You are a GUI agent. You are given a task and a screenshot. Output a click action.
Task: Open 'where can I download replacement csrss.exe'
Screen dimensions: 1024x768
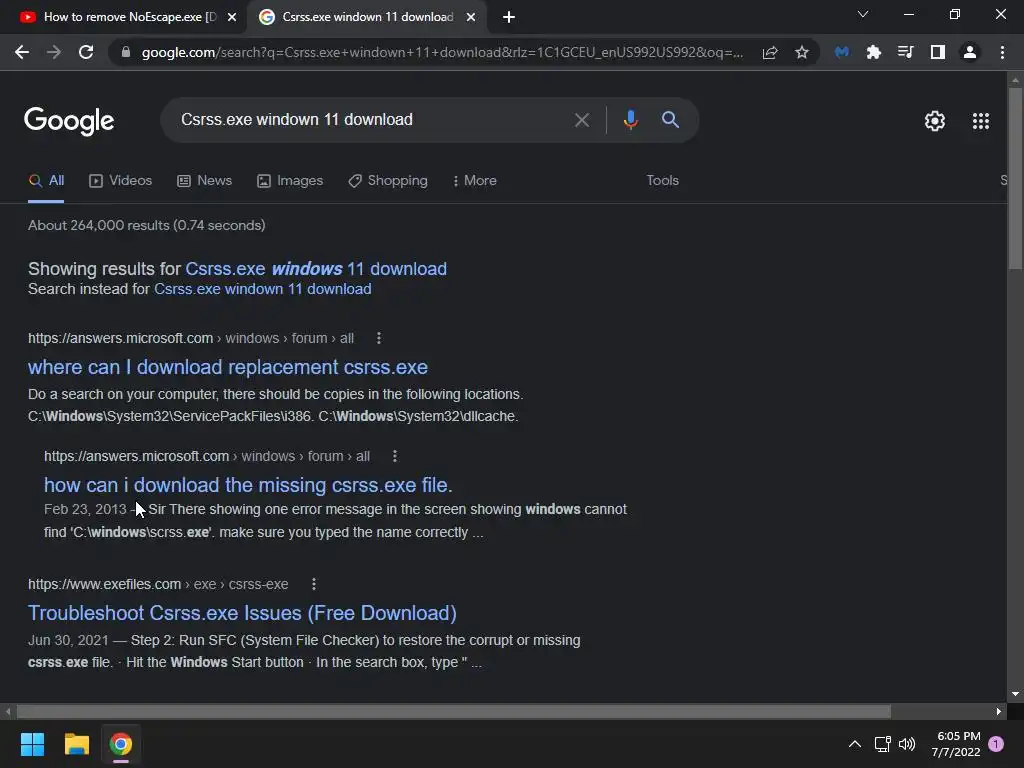[228, 367]
